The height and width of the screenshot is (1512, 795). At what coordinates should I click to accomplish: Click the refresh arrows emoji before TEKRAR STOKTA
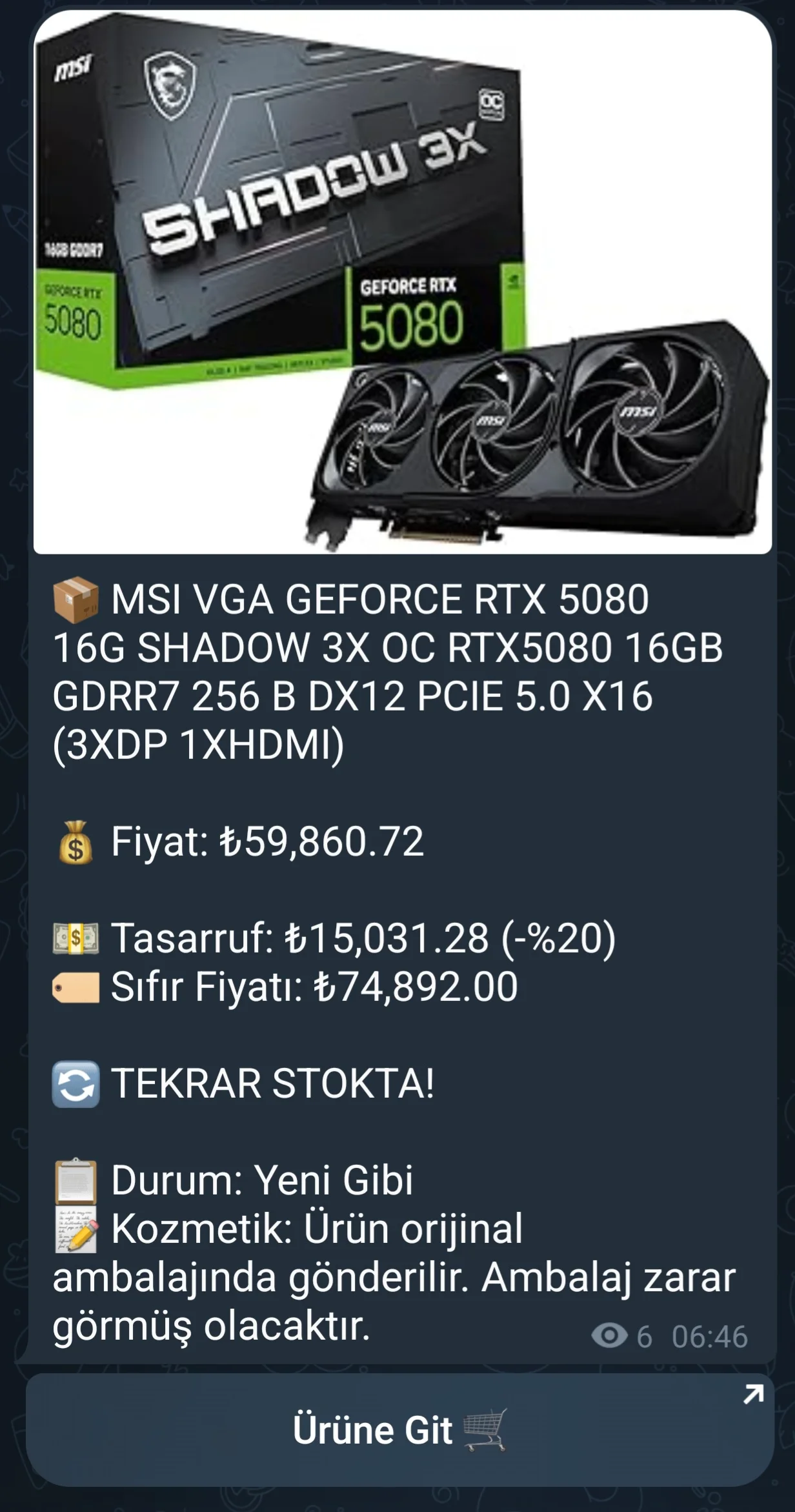click(76, 1084)
